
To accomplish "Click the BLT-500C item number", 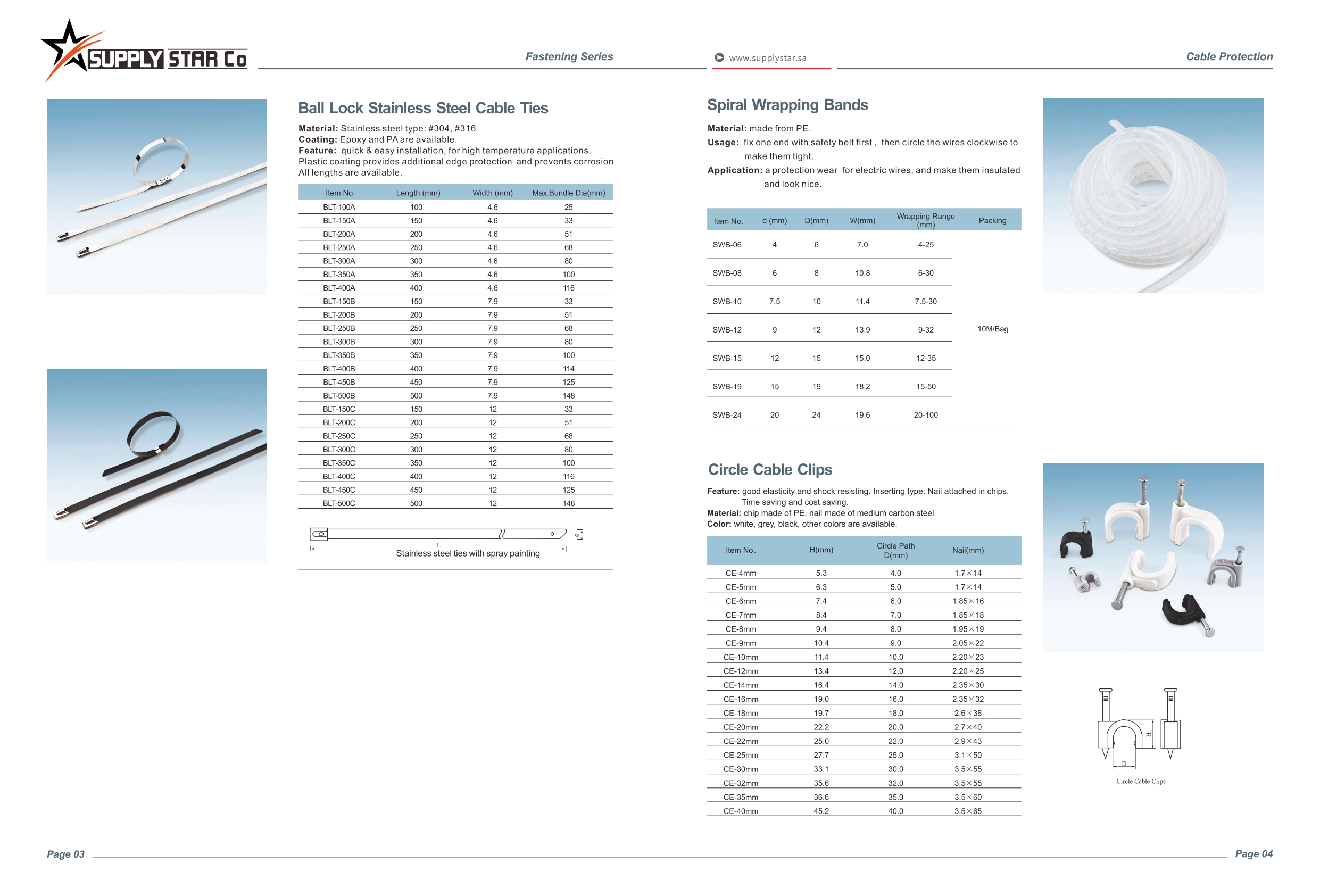I will click(339, 503).
